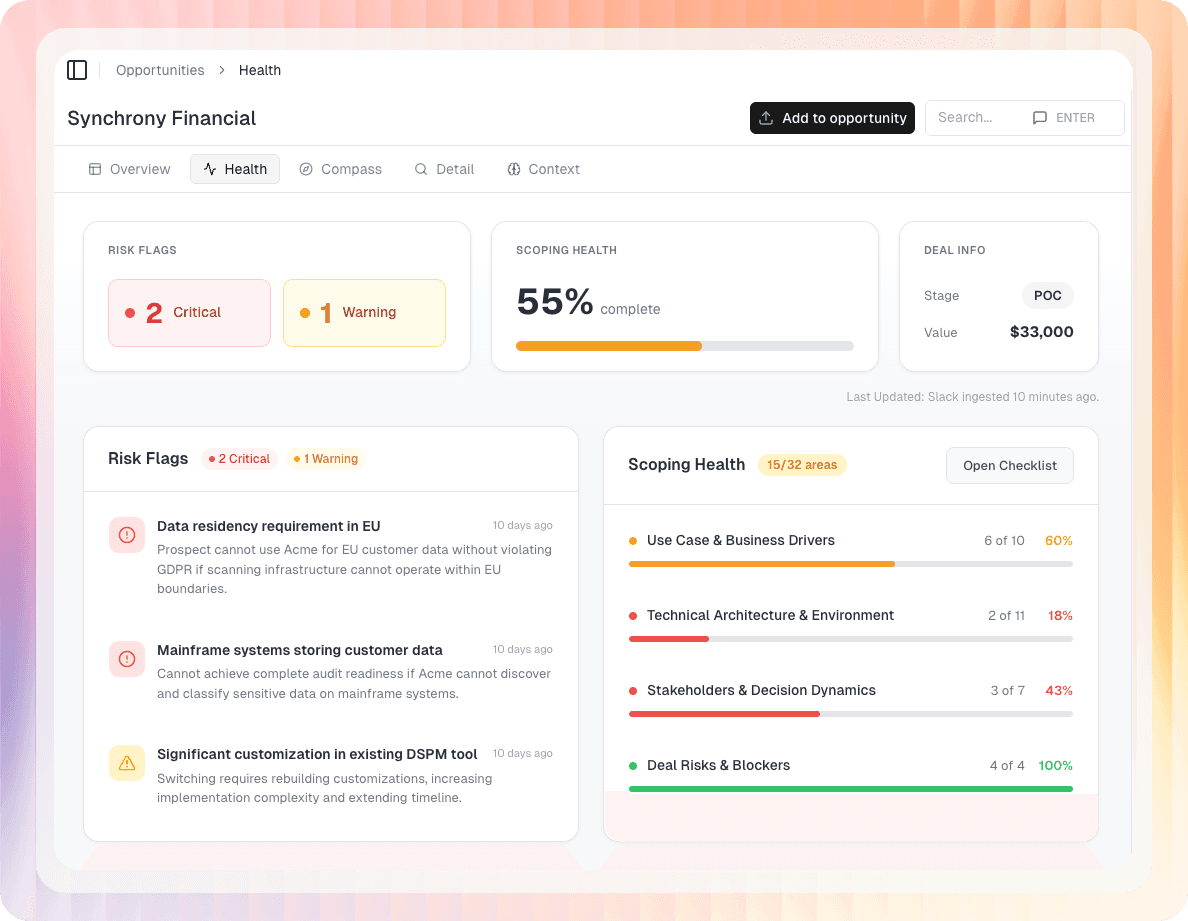Click the 1 Warning pill in Risk Flags
The height and width of the screenshot is (921, 1188).
[326, 459]
